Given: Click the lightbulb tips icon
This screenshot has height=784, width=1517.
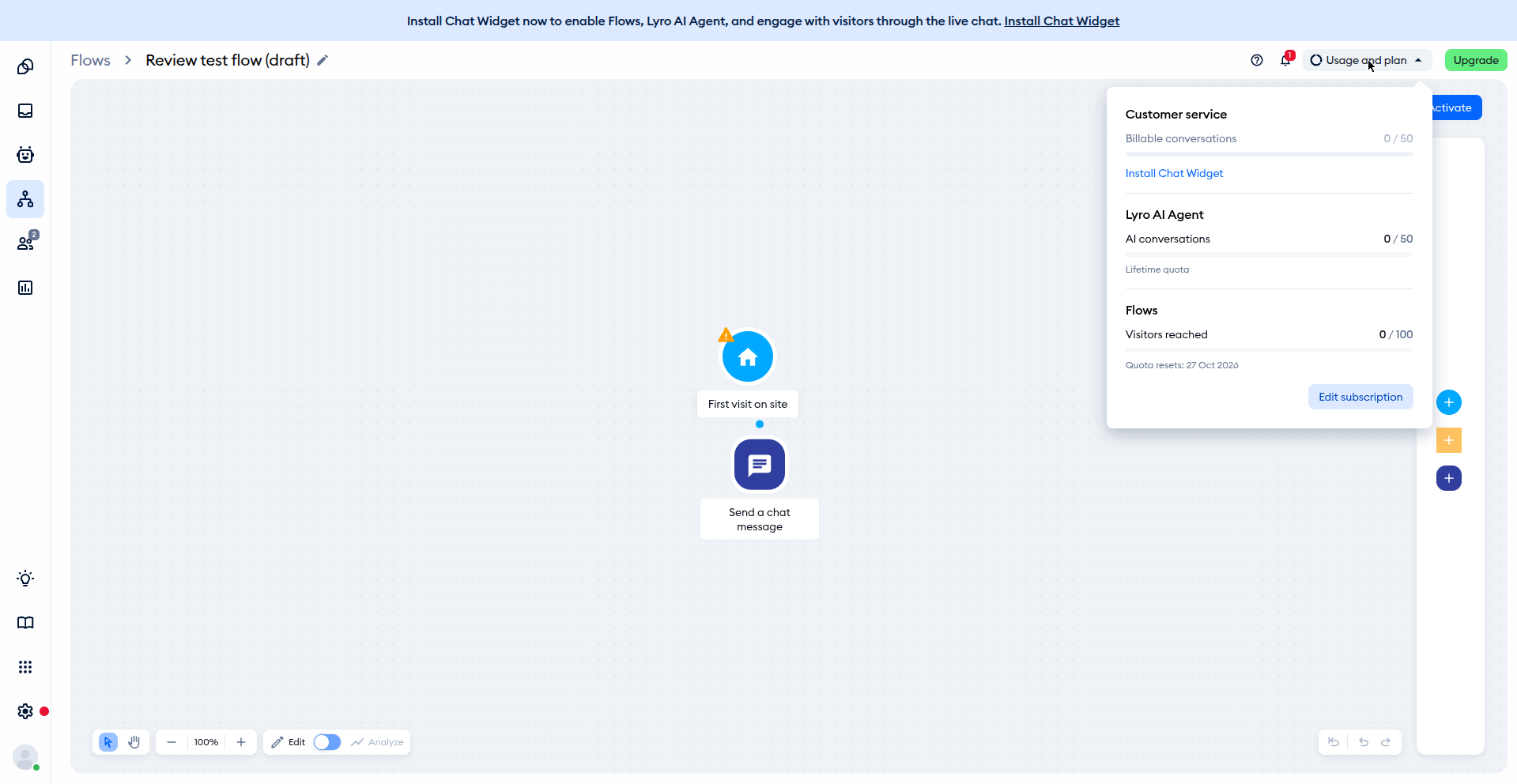Looking at the screenshot, I should click(25, 579).
